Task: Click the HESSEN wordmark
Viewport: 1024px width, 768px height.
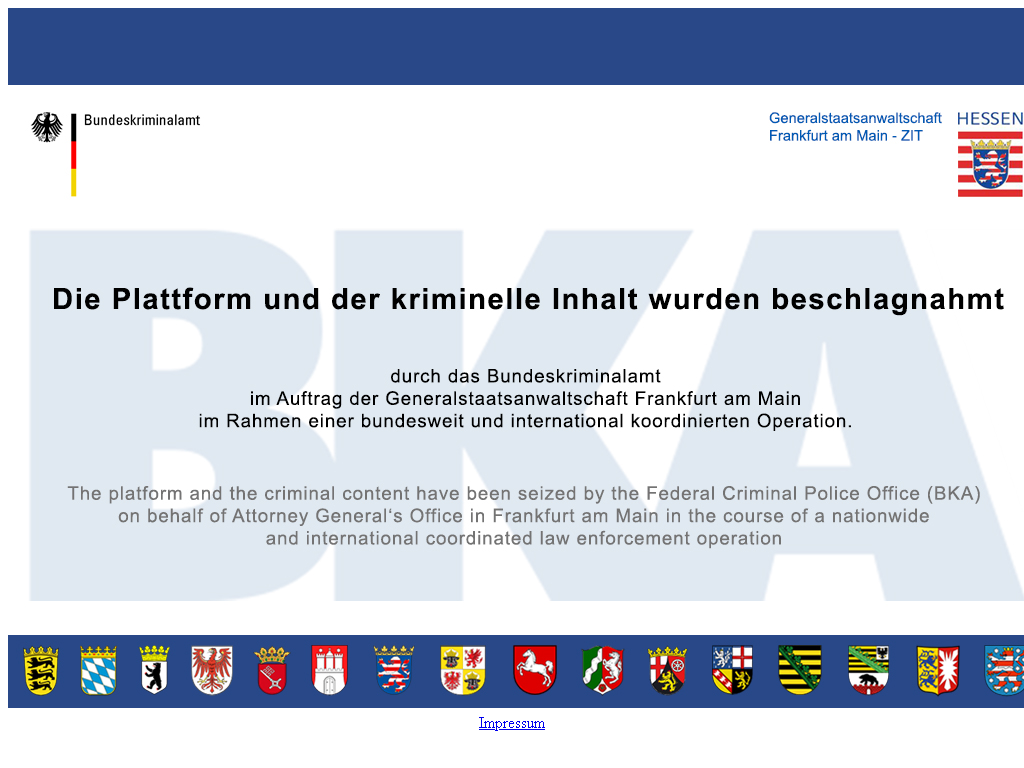Action: pyautogui.click(x=989, y=119)
